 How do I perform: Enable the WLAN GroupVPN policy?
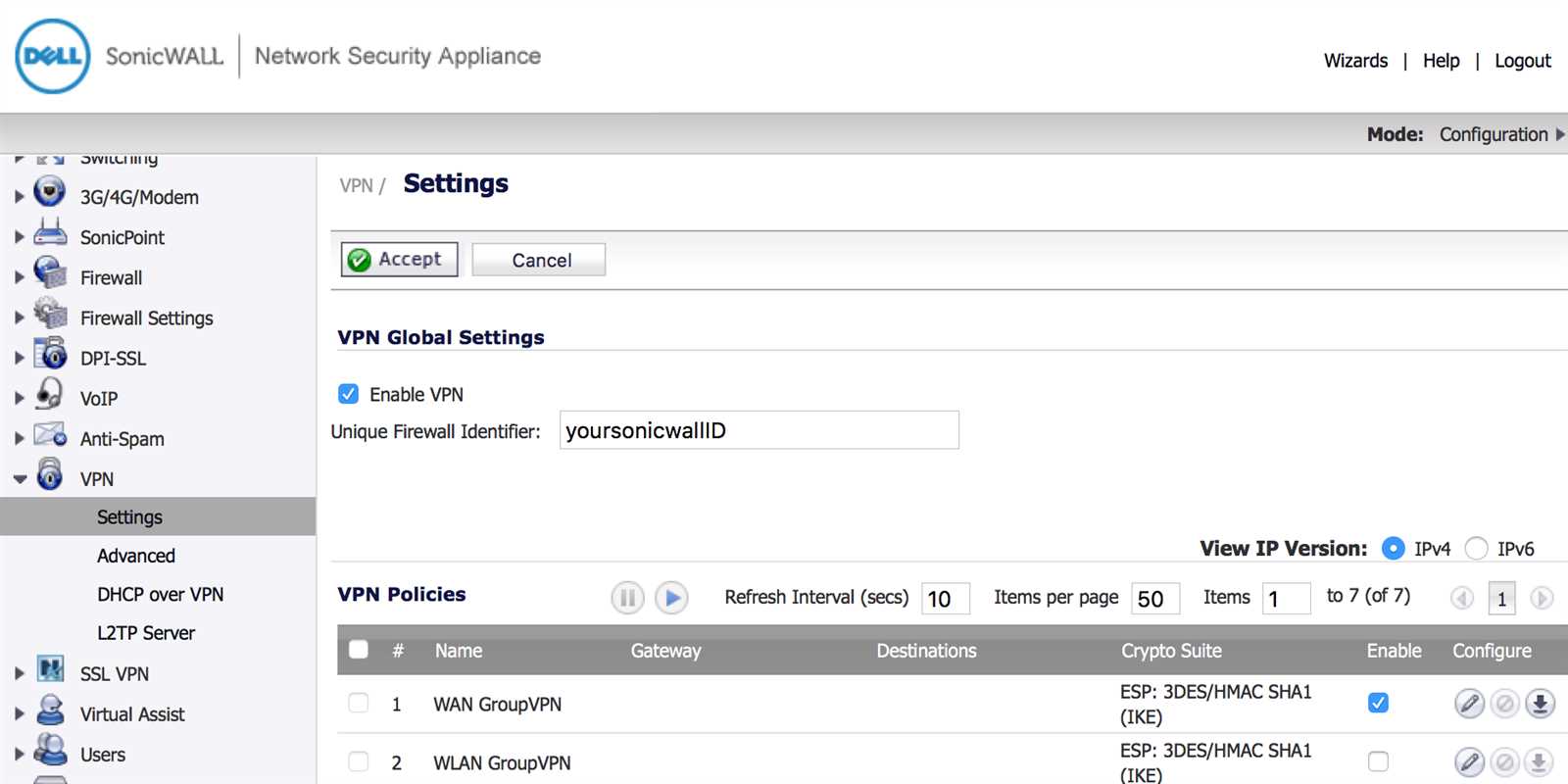click(x=1378, y=761)
